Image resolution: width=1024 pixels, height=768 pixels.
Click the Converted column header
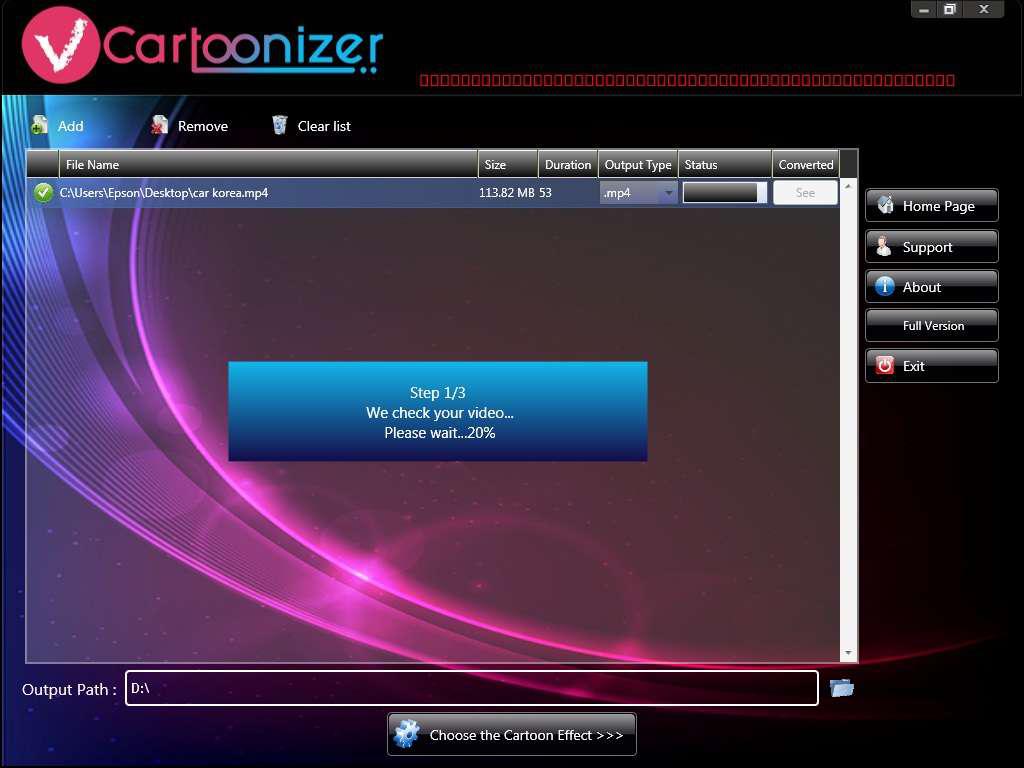pos(805,164)
